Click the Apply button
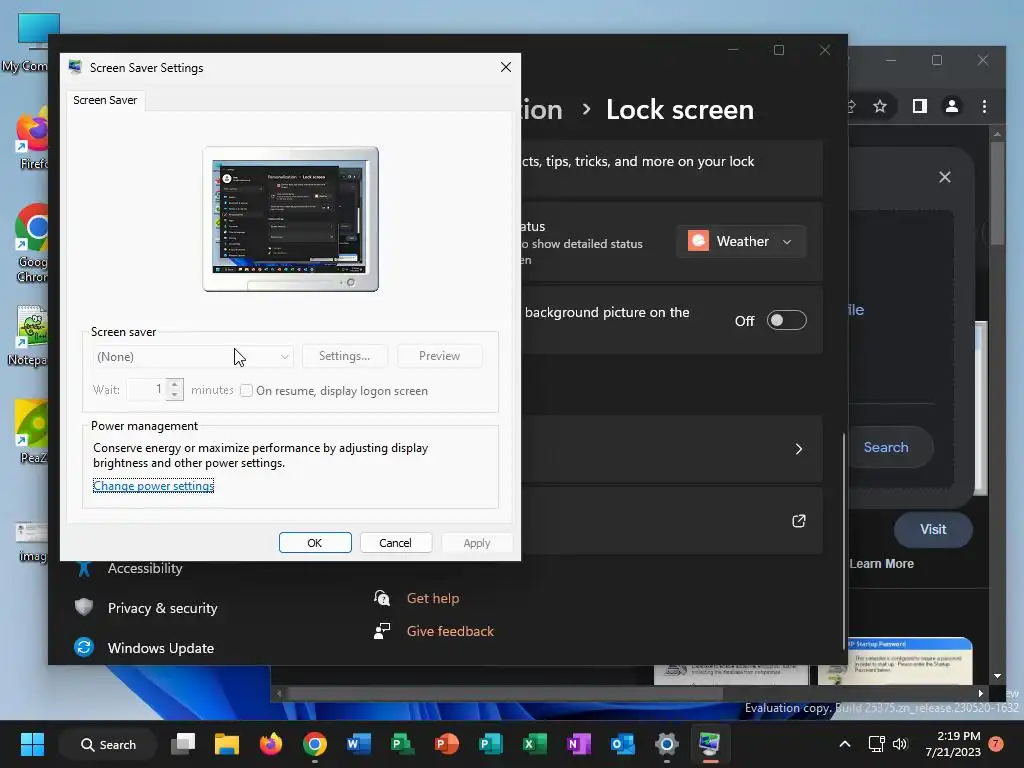The width and height of the screenshot is (1024, 768). [x=477, y=543]
